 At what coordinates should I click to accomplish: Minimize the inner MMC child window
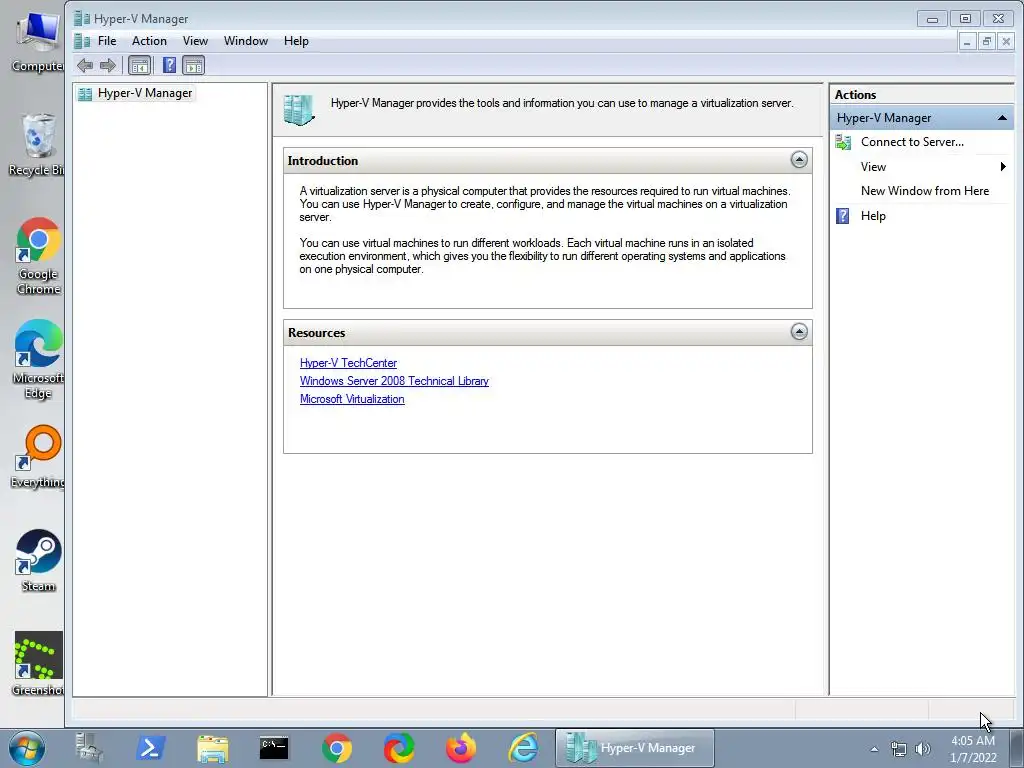(x=967, y=42)
